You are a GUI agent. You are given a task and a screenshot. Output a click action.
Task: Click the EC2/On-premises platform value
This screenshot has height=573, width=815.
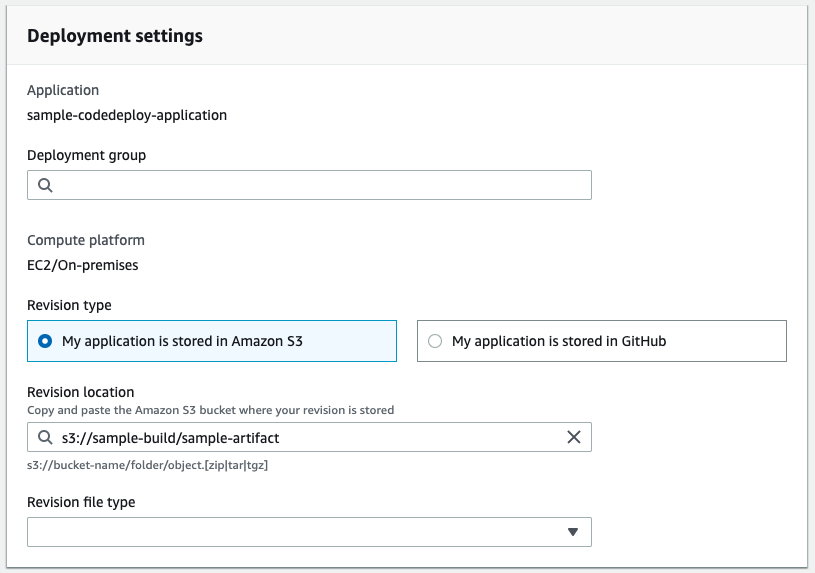[83, 266]
